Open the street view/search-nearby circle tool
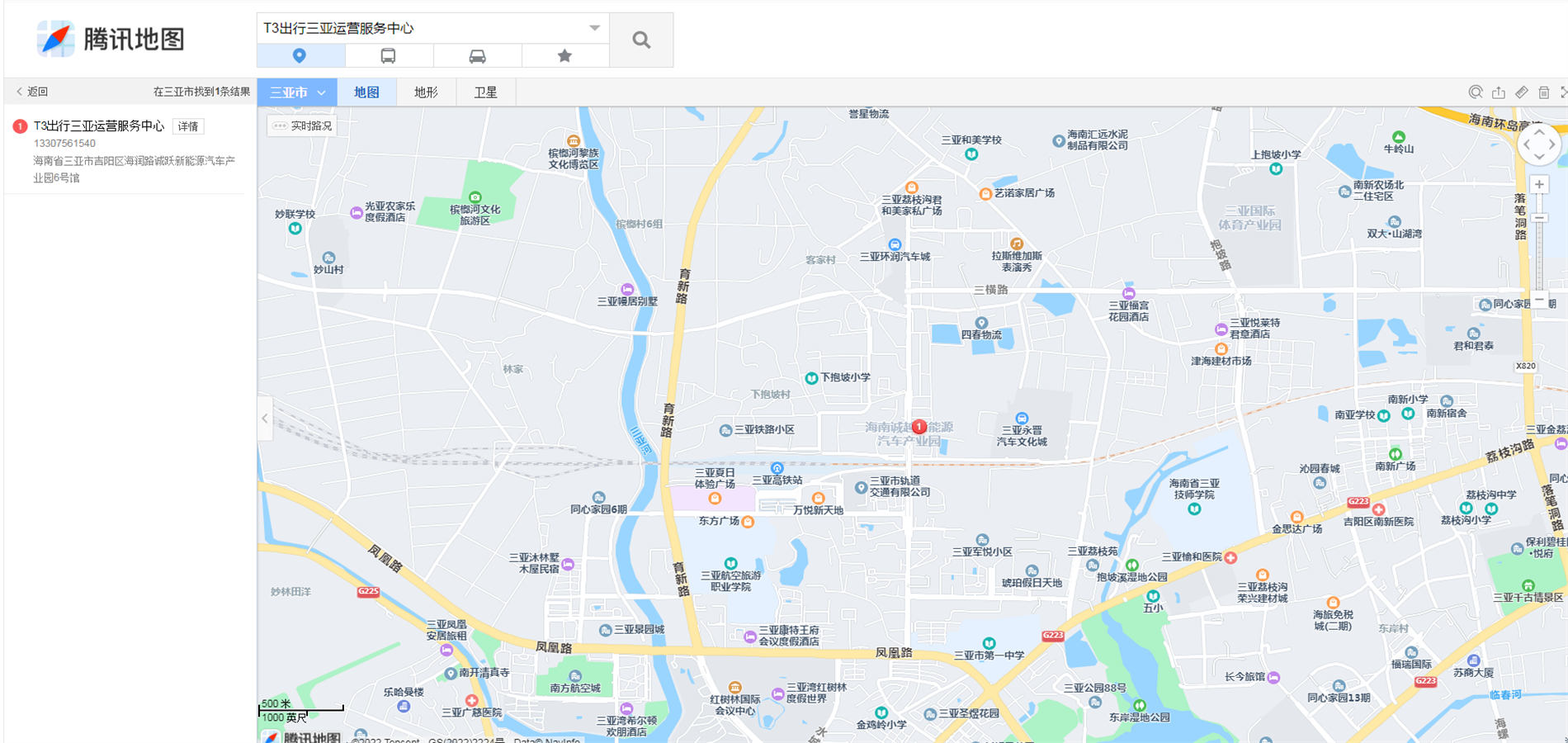This screenshot has width=1568, height=743. [x=1476, y=92]
